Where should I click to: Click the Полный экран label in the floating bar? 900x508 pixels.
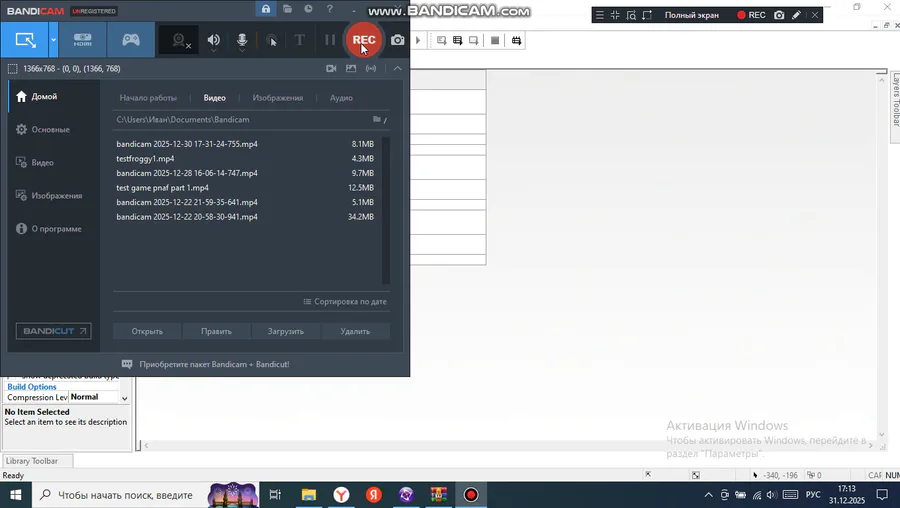click(692, 15)
